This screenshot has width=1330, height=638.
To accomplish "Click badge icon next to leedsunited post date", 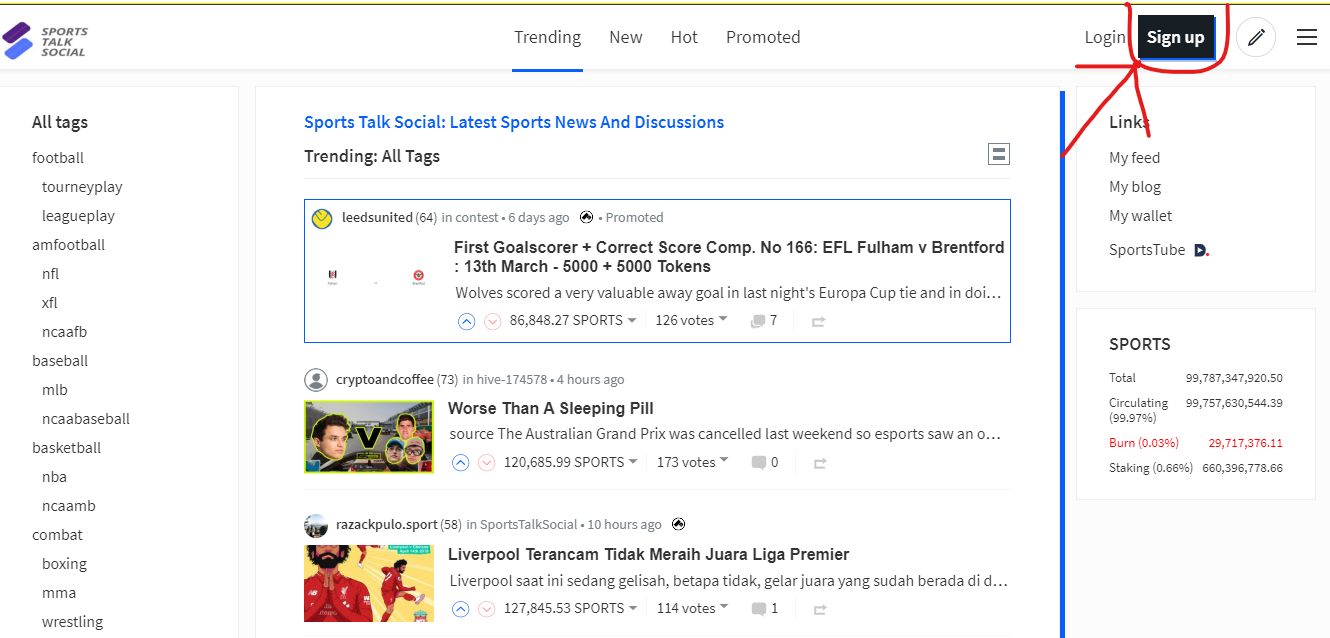I will click(x=587, y=217).
